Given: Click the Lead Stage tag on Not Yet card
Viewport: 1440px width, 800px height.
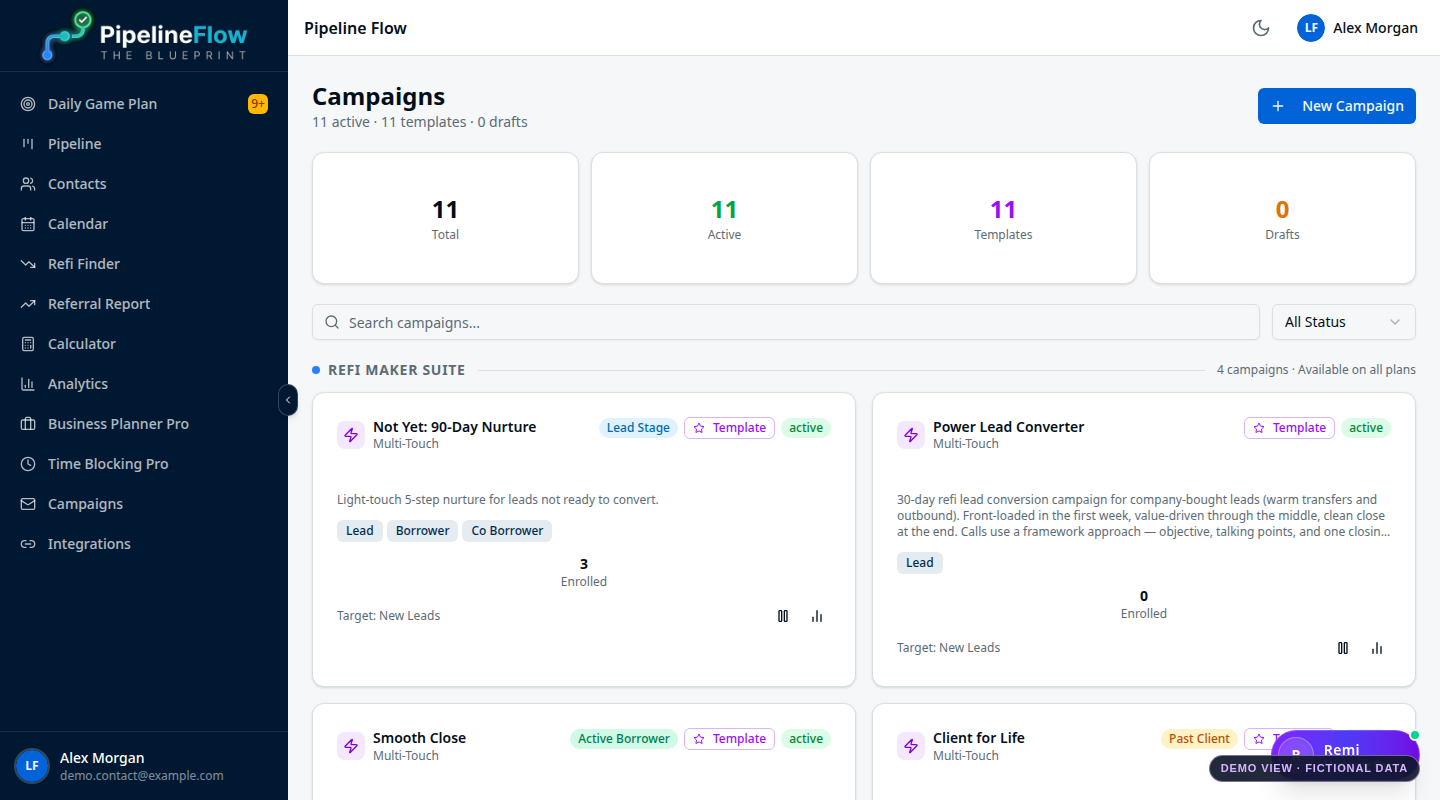Looking at the screenshot, I should coord(638,428).
